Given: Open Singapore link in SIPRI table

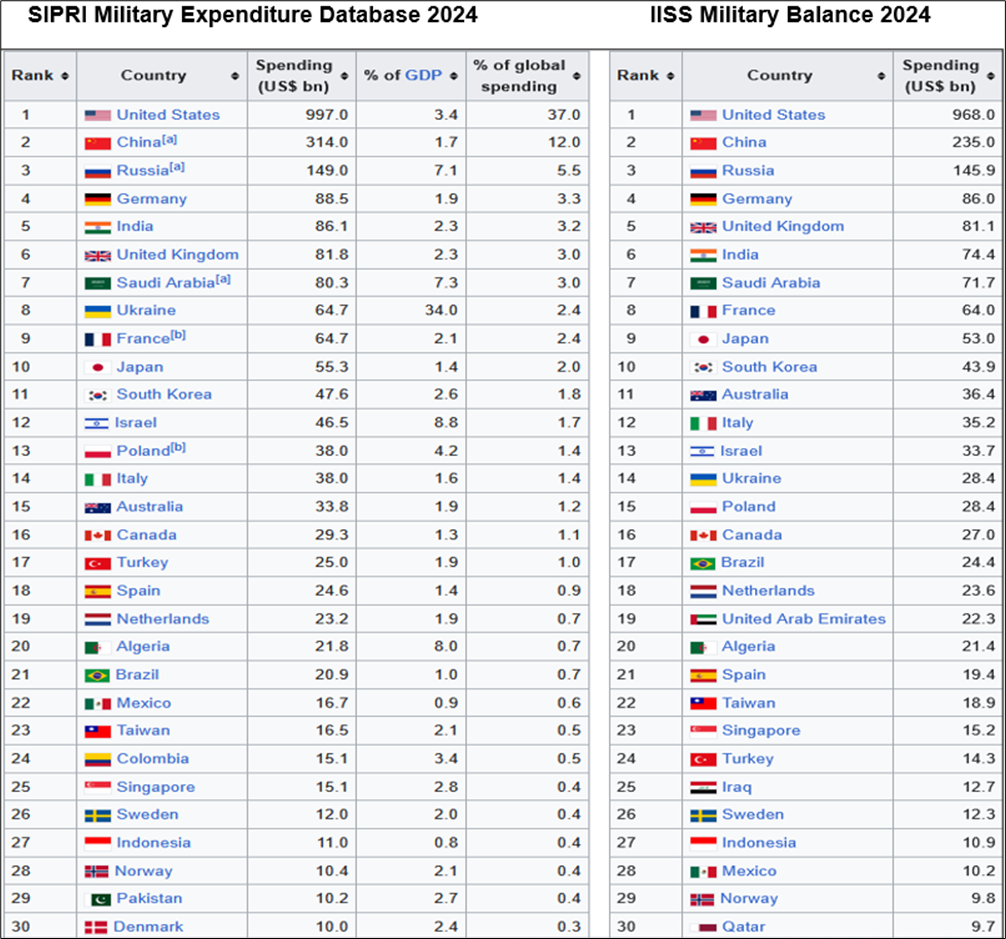Looking at the screenshot, I should click(156, 787).
